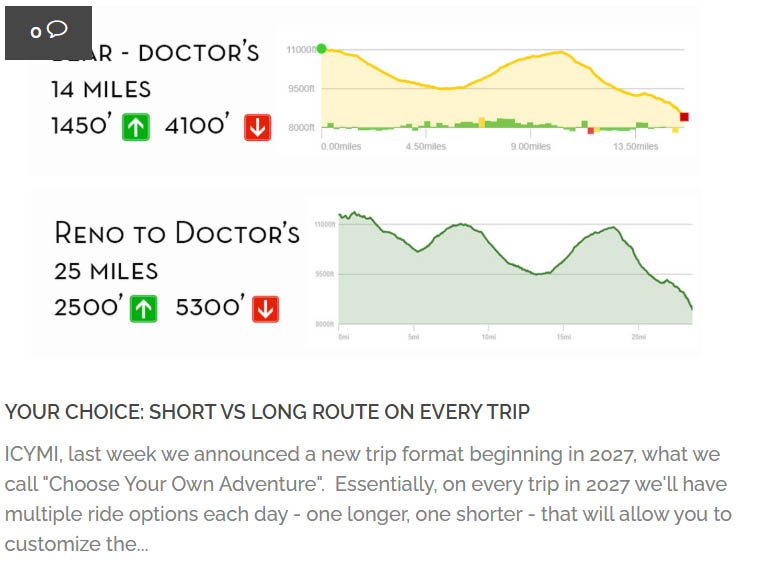Click the '25 Miles' distance text
757x576 pixels.
pos(106,271)
